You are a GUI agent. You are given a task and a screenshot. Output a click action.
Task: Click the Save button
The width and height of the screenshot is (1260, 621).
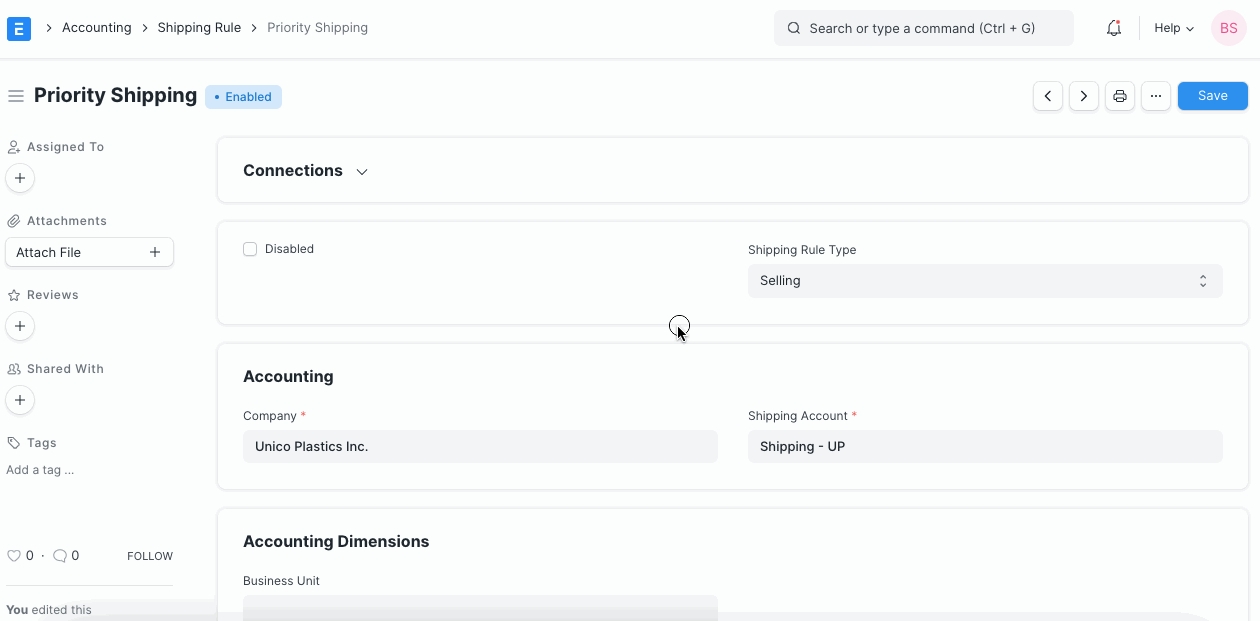tap(1212, 96)
